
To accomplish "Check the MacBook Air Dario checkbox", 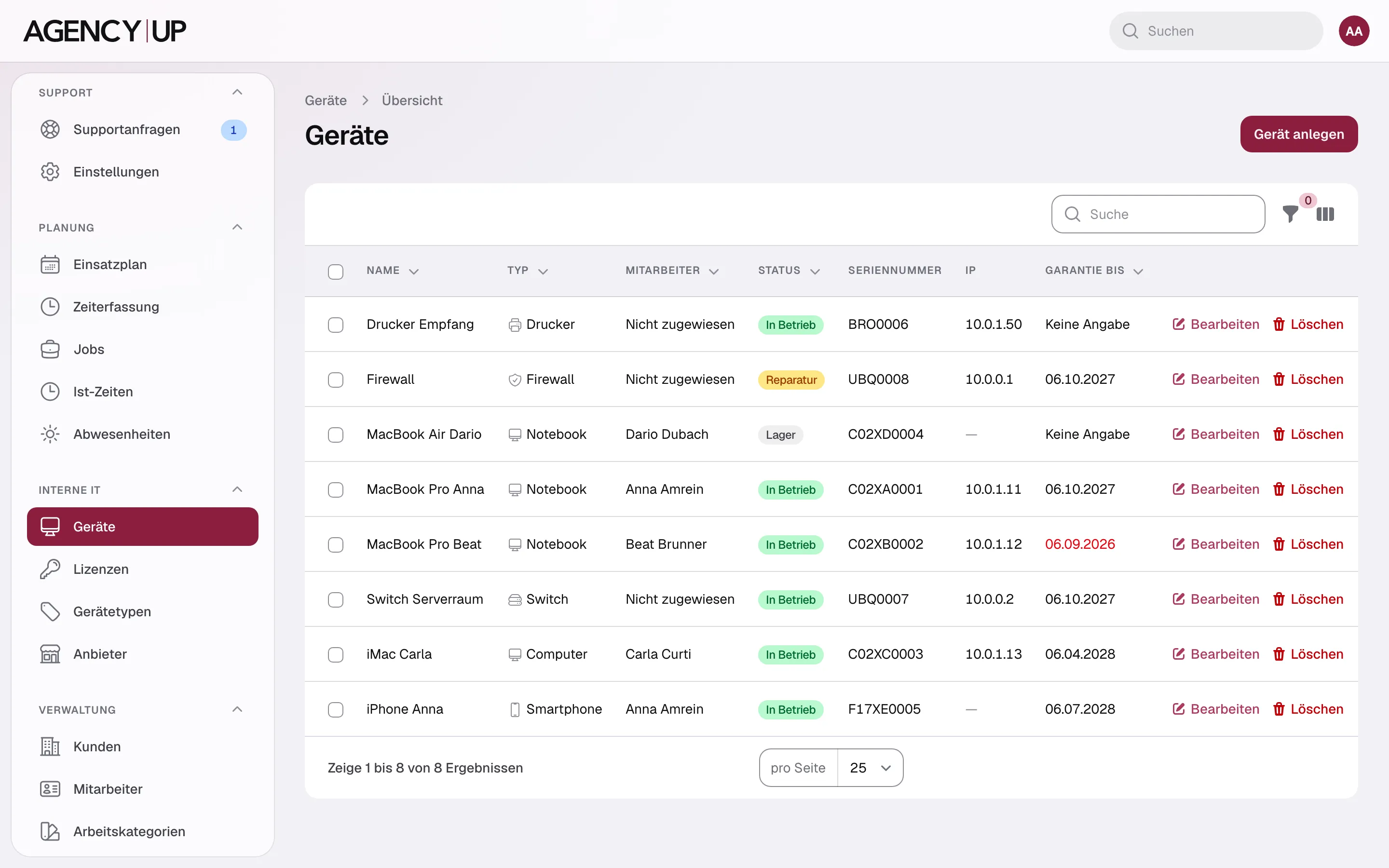I will tap(336, 434).
